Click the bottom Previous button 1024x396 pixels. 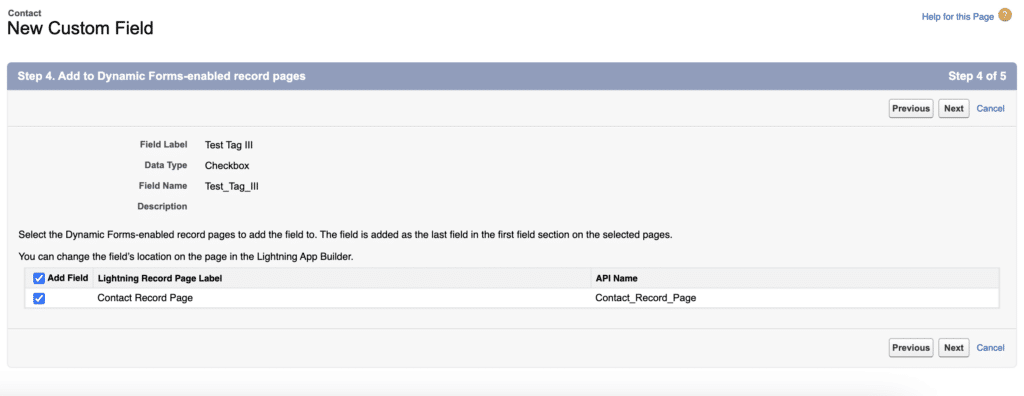click(911, 348)
